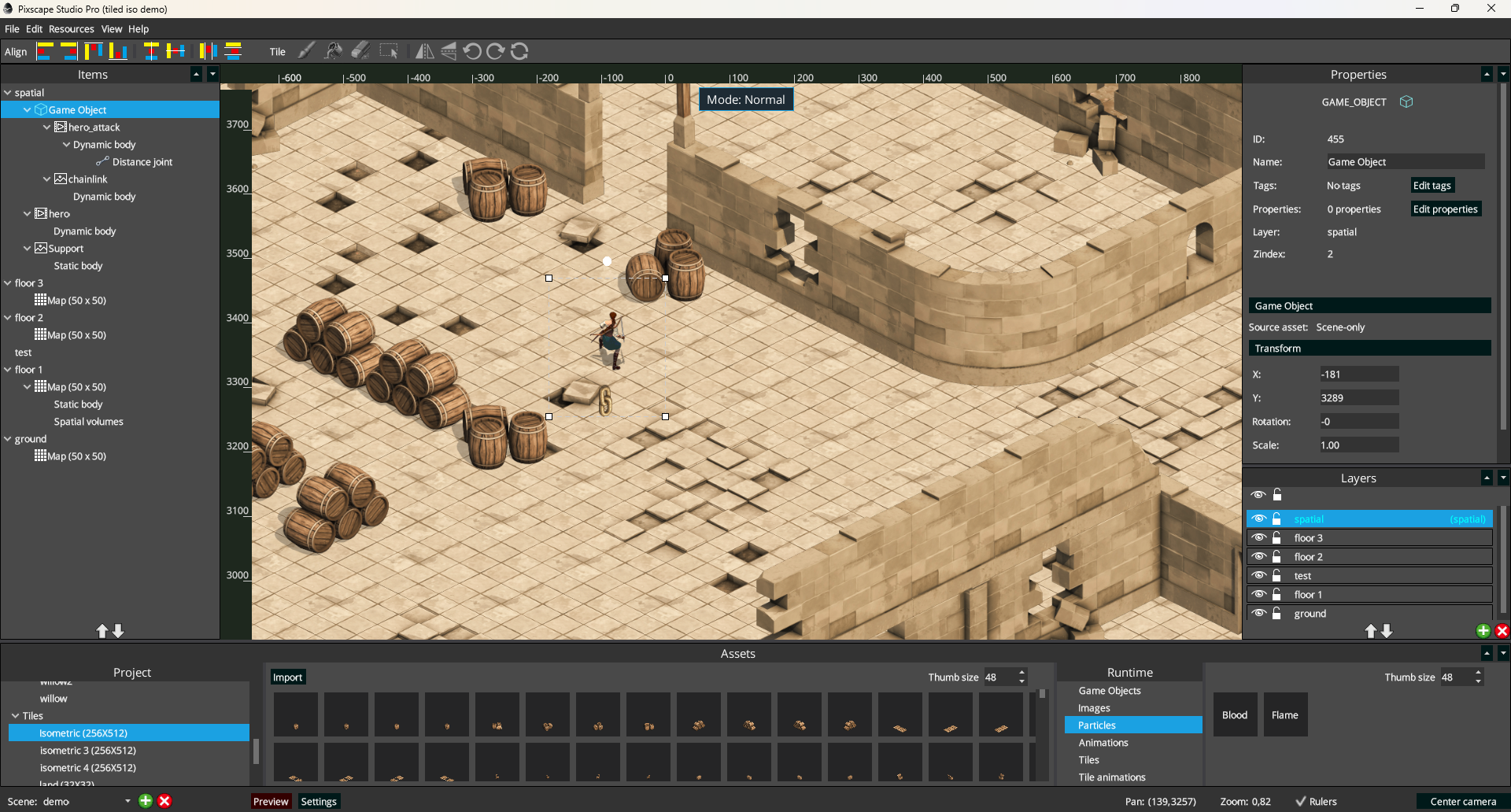Click the align right edges icon
Viewport: 1511px width, 812px height.
click(x=69, y=51)
